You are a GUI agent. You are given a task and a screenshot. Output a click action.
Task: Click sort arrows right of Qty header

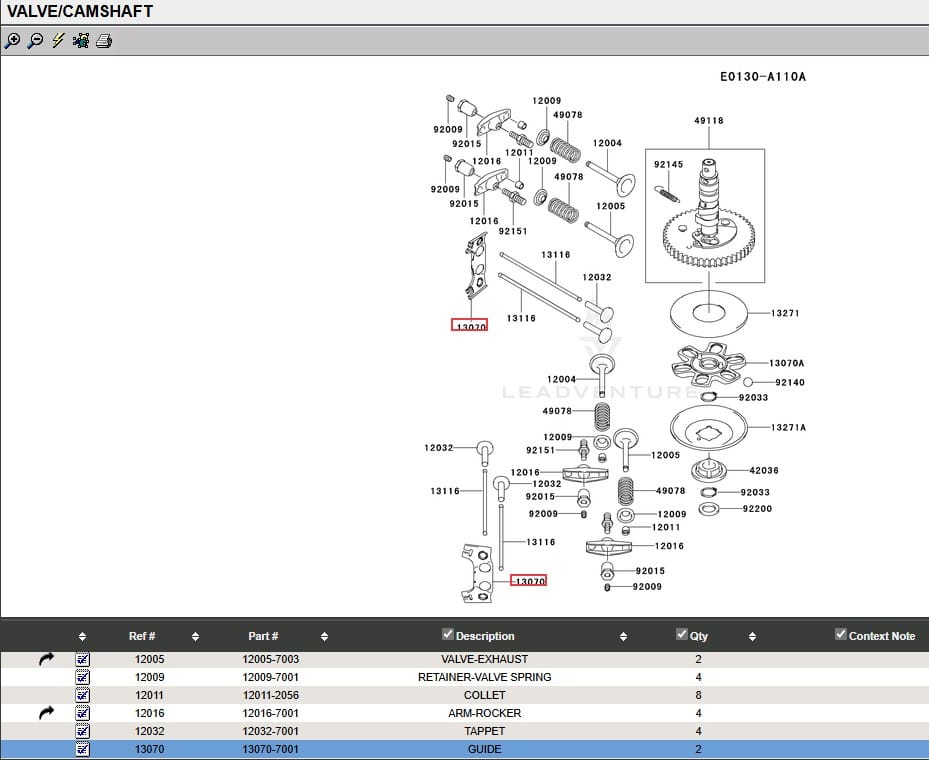click(x=752, y=636)
